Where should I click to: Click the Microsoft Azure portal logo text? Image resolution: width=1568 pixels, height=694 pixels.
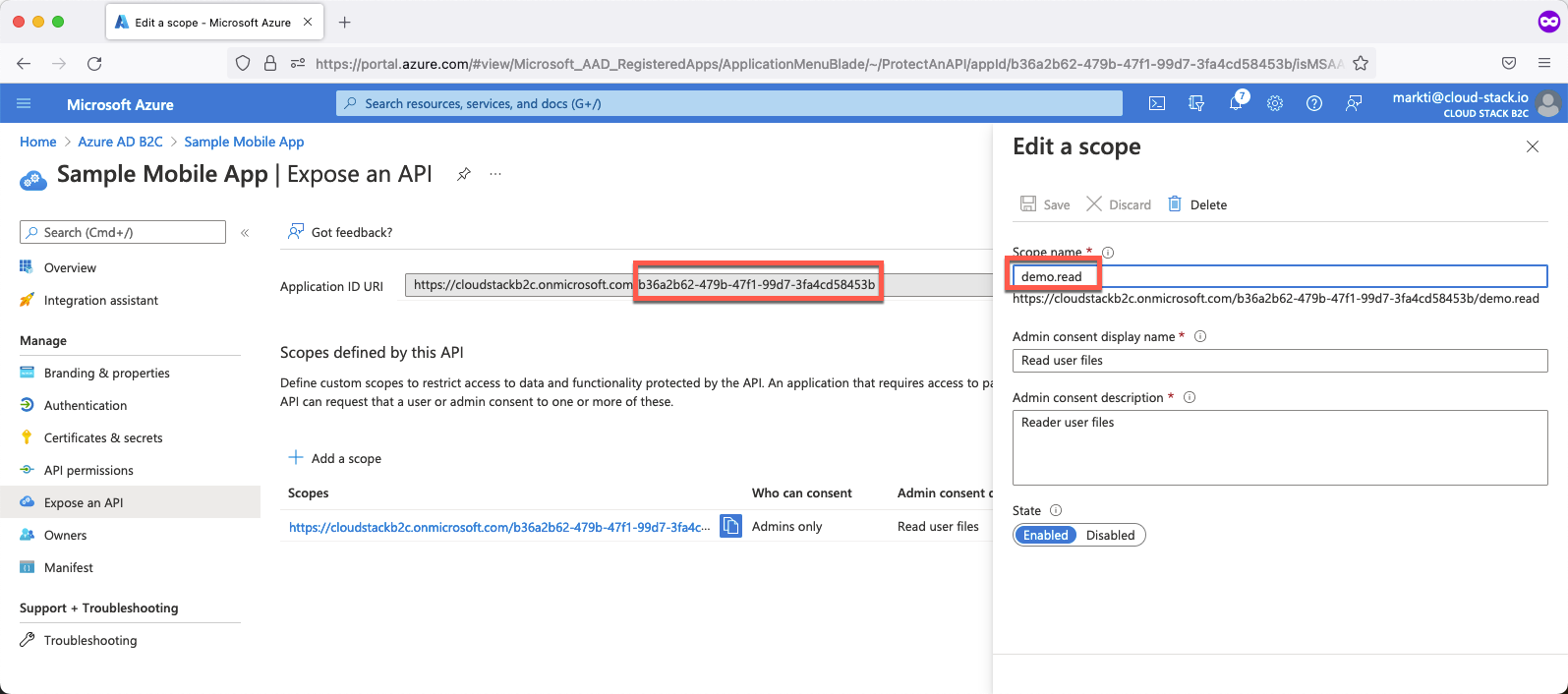coord(120,104)
